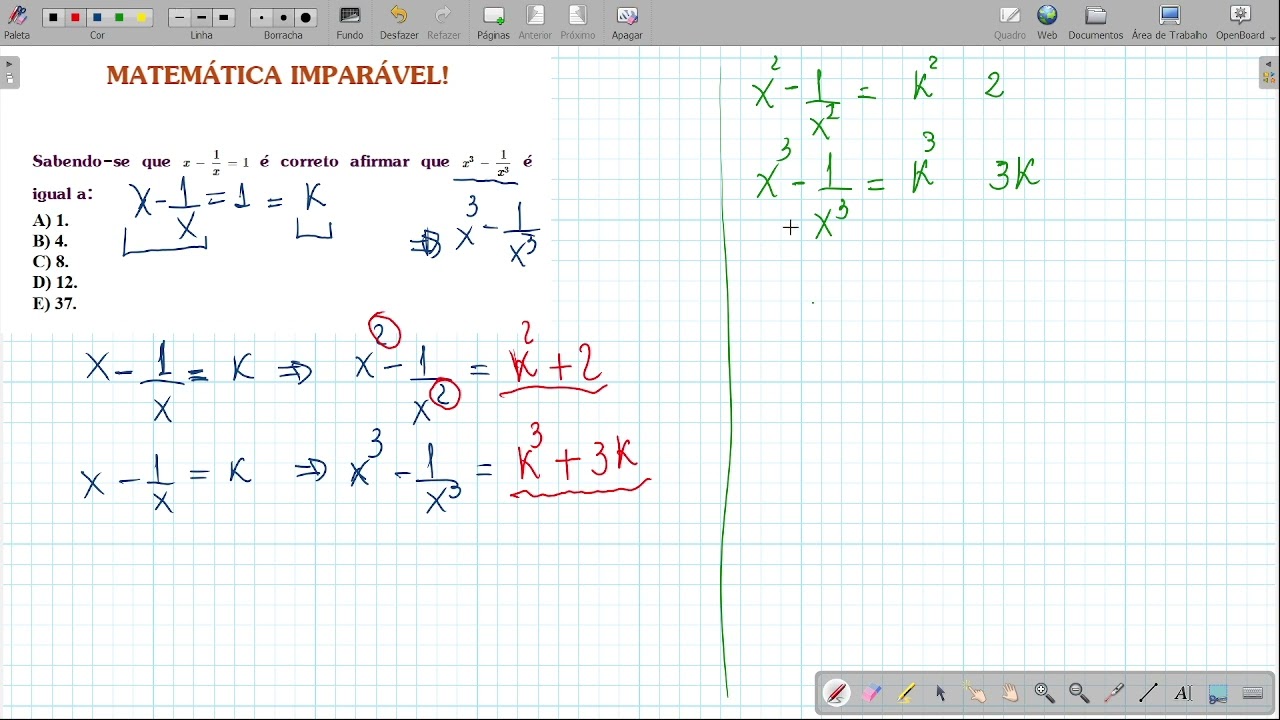The width and height of the screenshot is (1280, 720).
Task: Click answer option A) 1.
Action: [51, 221]
